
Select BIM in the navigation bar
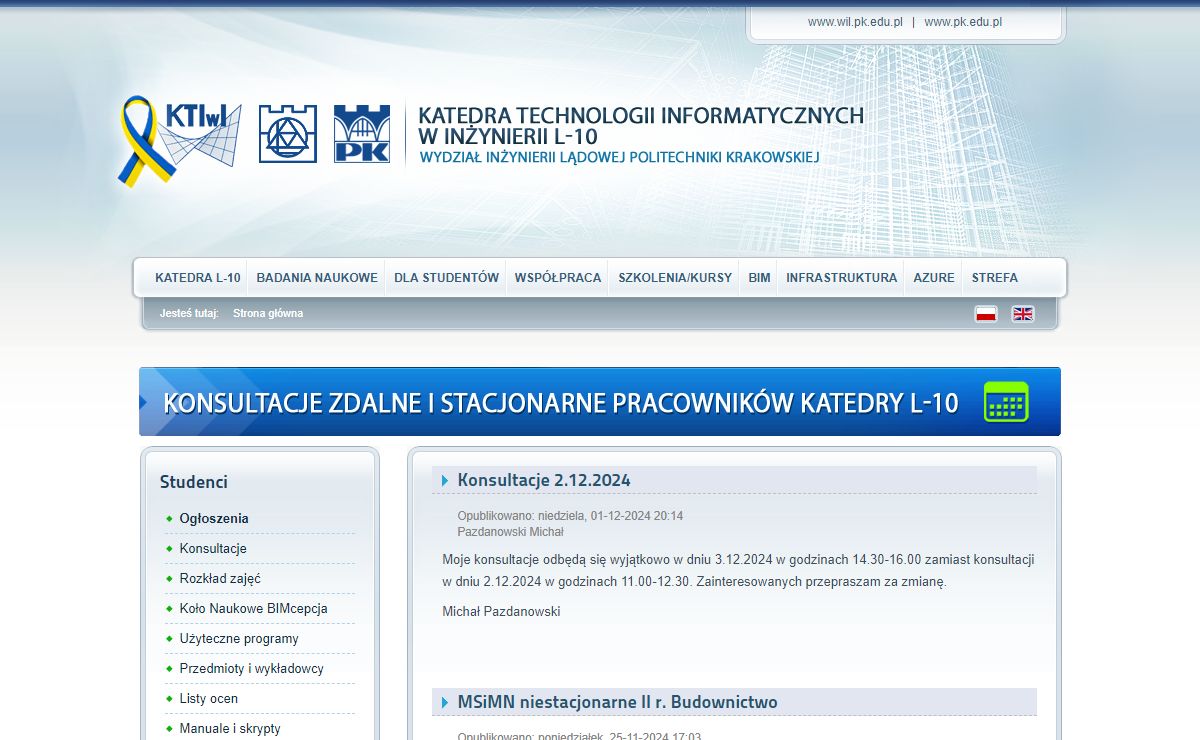pyautogui.click(x=759, y=278)
